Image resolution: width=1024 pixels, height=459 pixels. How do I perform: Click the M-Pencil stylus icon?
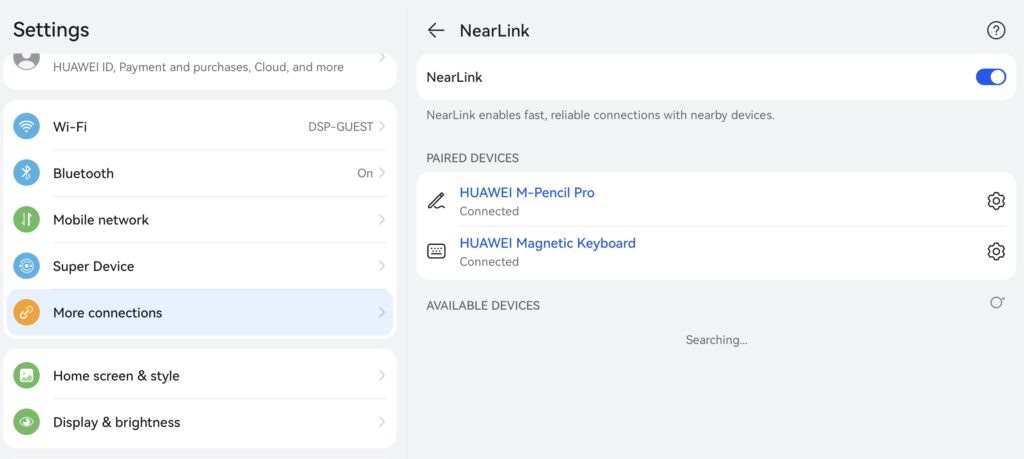click(x=436, y=201)
